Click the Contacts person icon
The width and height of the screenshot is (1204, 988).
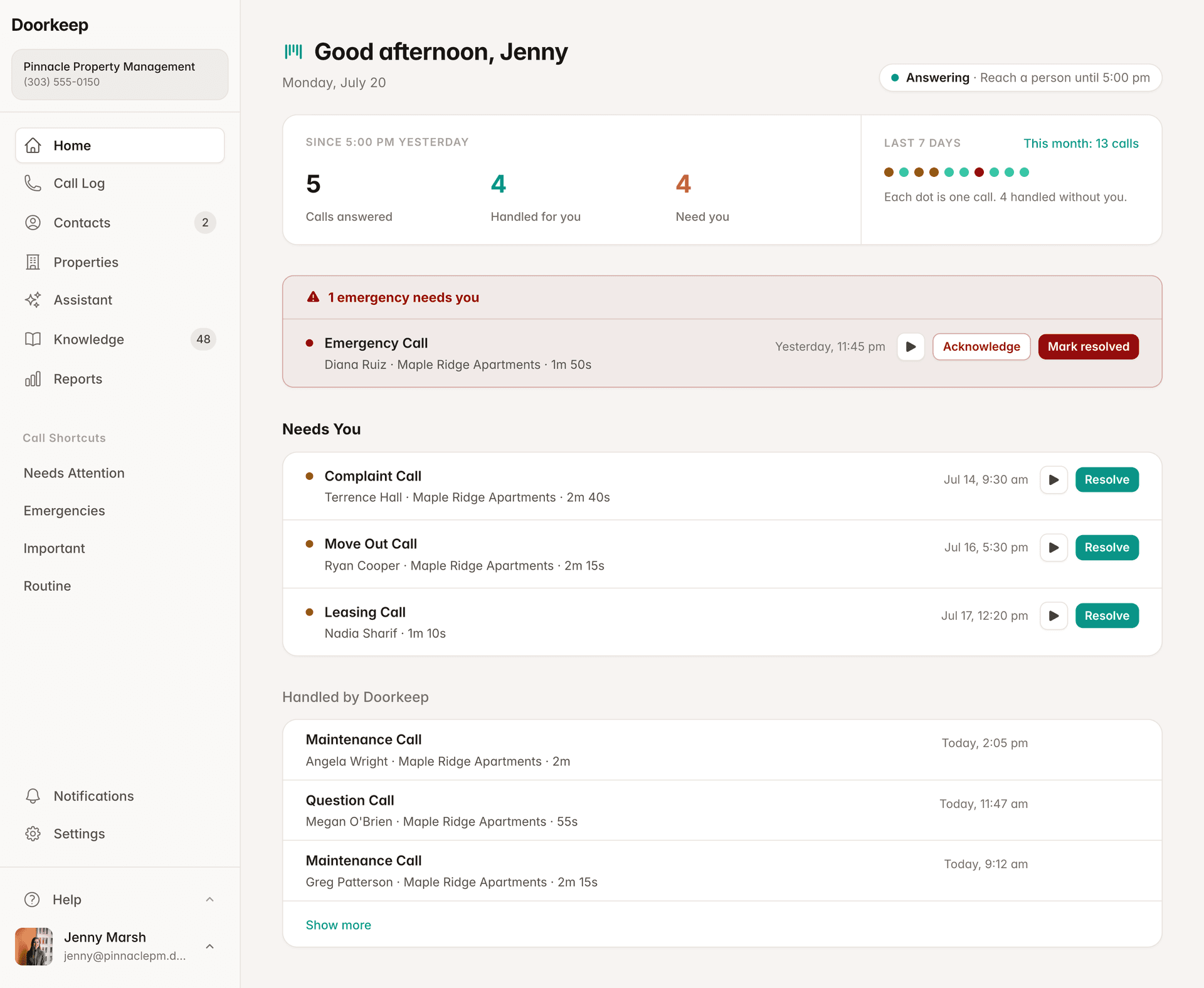(33, 223)
